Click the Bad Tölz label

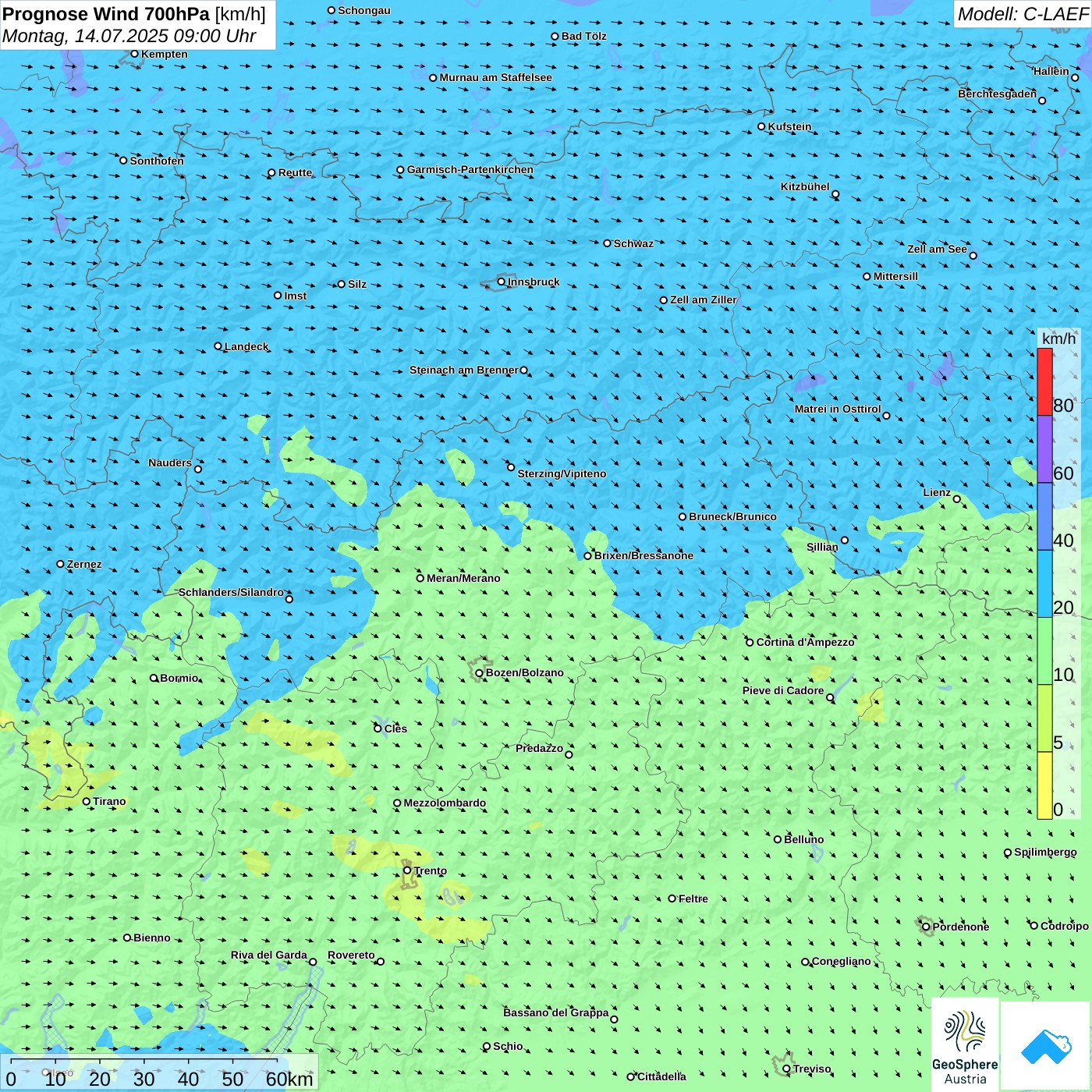(x=583, y=36)
